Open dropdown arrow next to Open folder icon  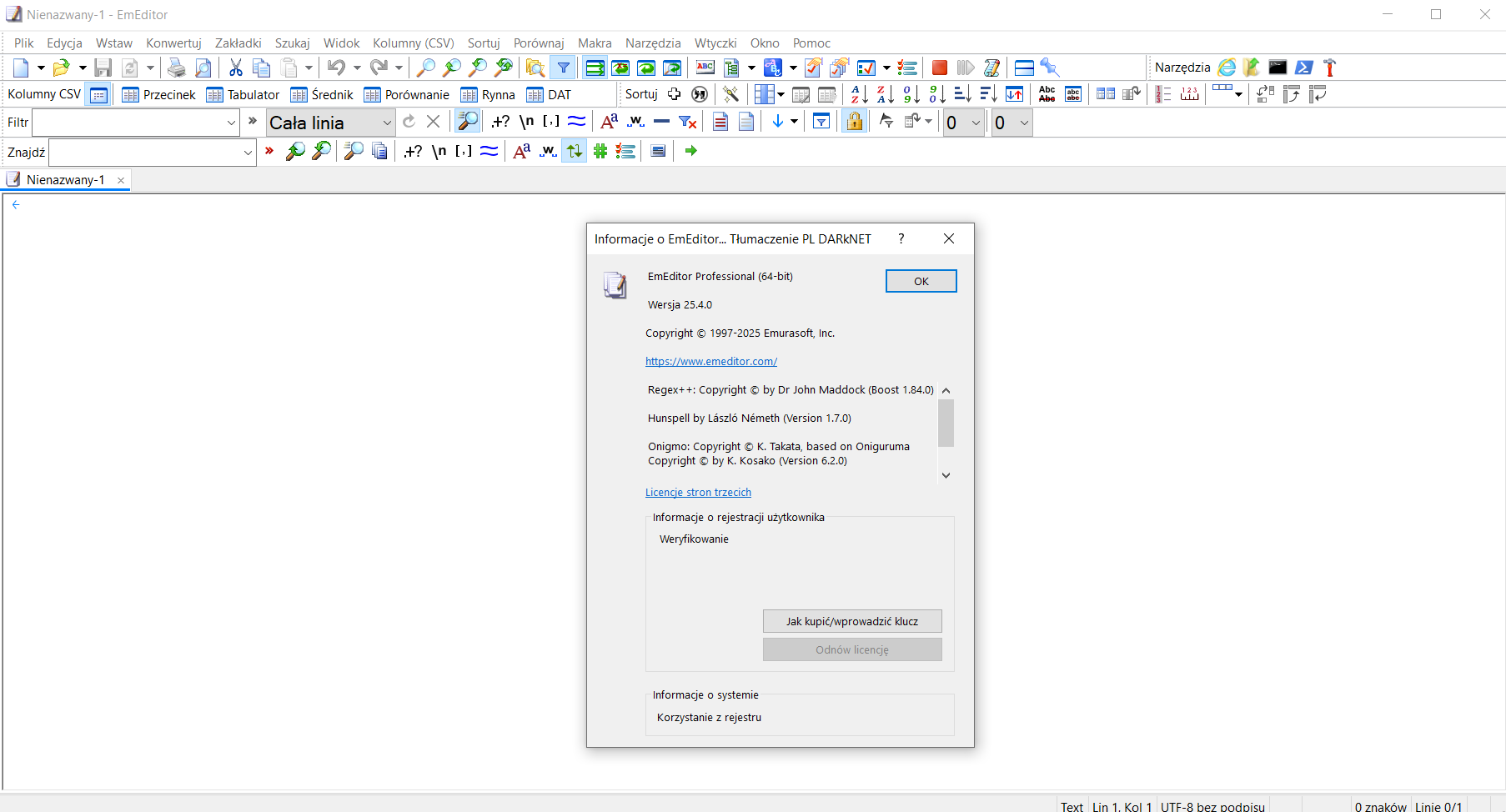pos(82,68)
